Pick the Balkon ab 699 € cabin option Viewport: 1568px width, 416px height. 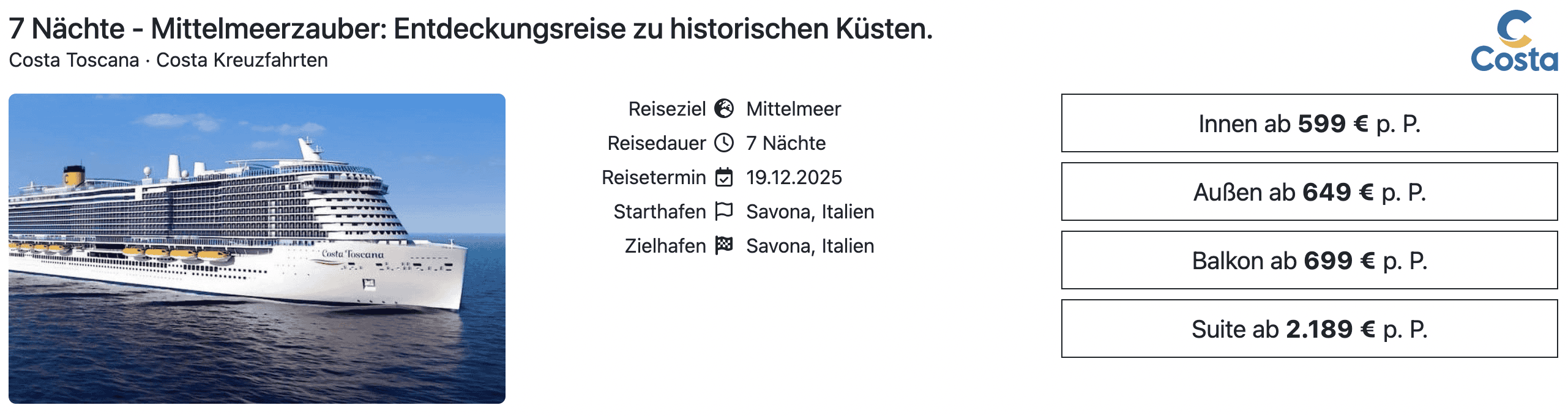click(x=1309, y=261)
